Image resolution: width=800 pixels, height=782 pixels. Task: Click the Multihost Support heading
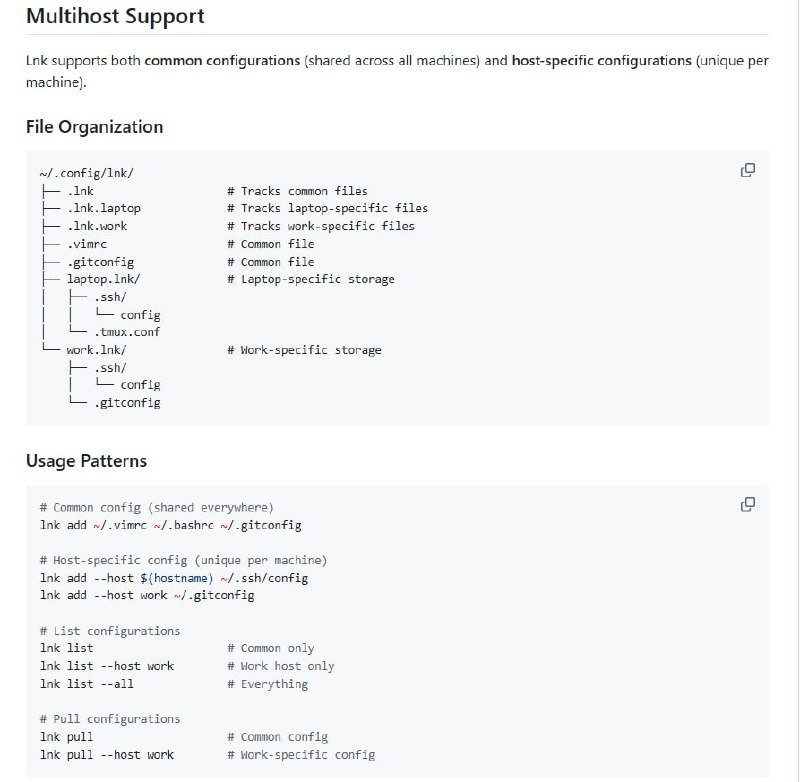pos(115,17)
